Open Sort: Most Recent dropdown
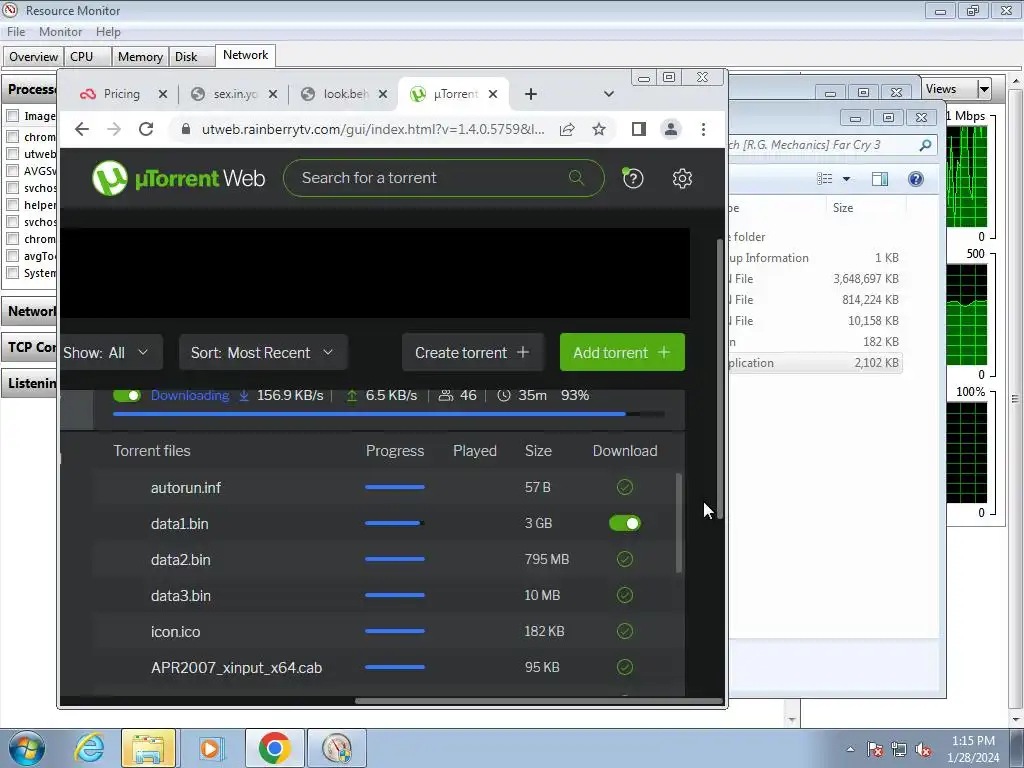The height and width of the screenshot is (768, 1024). point(263,353)
